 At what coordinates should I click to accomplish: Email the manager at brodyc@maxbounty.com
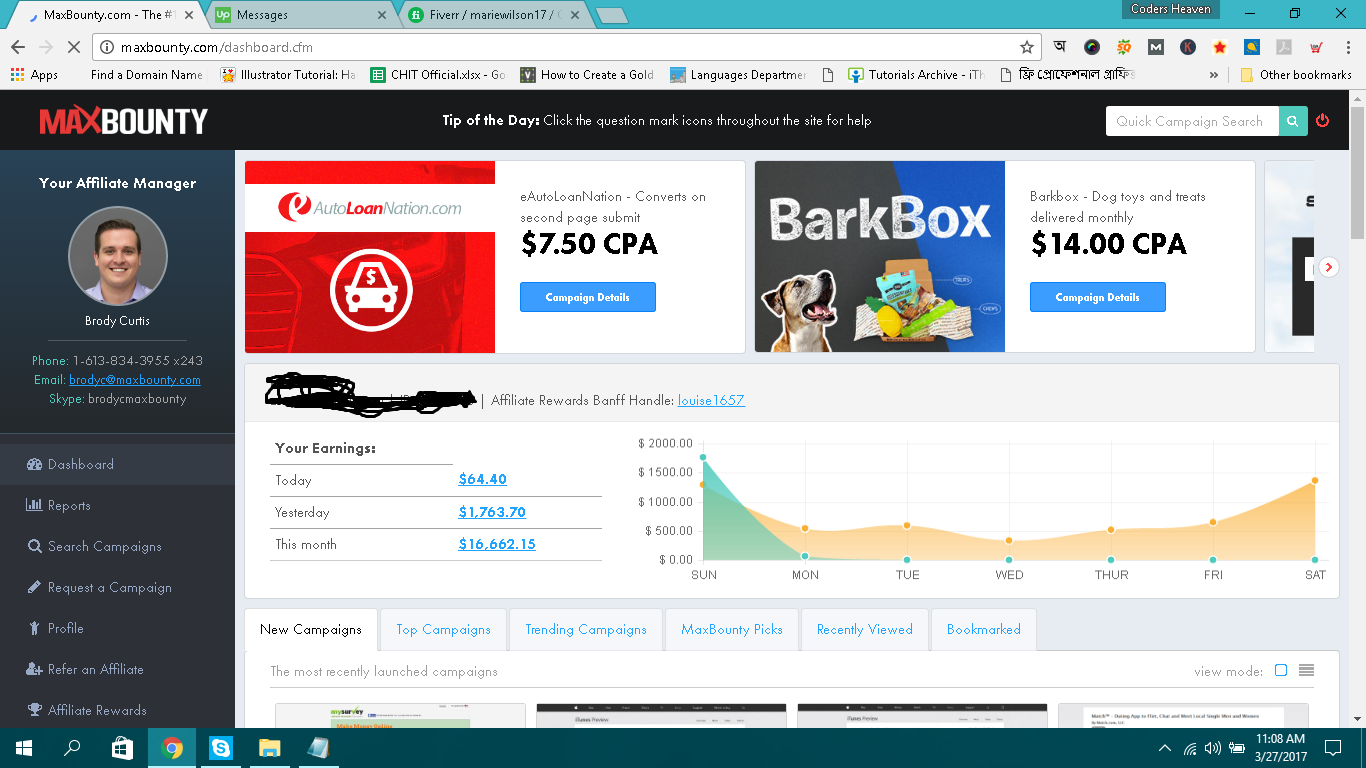135,380
